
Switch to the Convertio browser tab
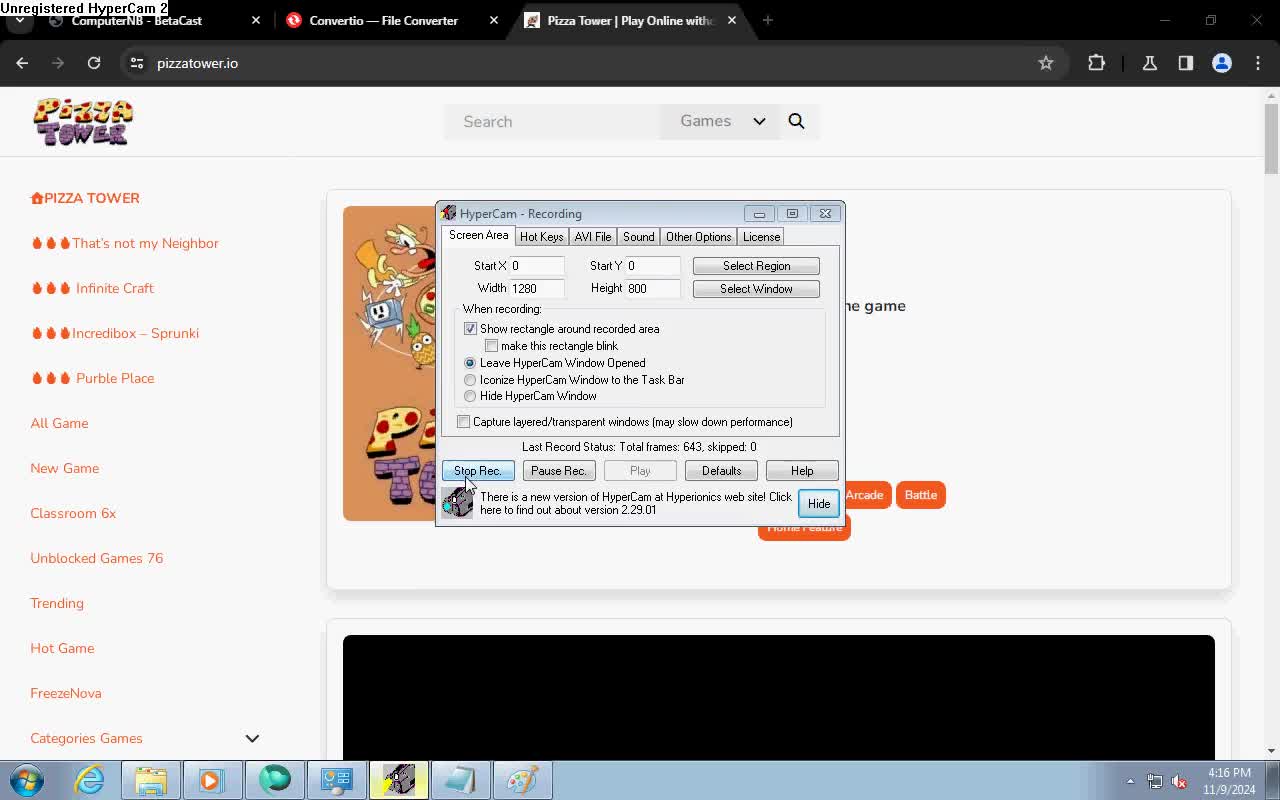pyautogui.click(x=383, y=20)
